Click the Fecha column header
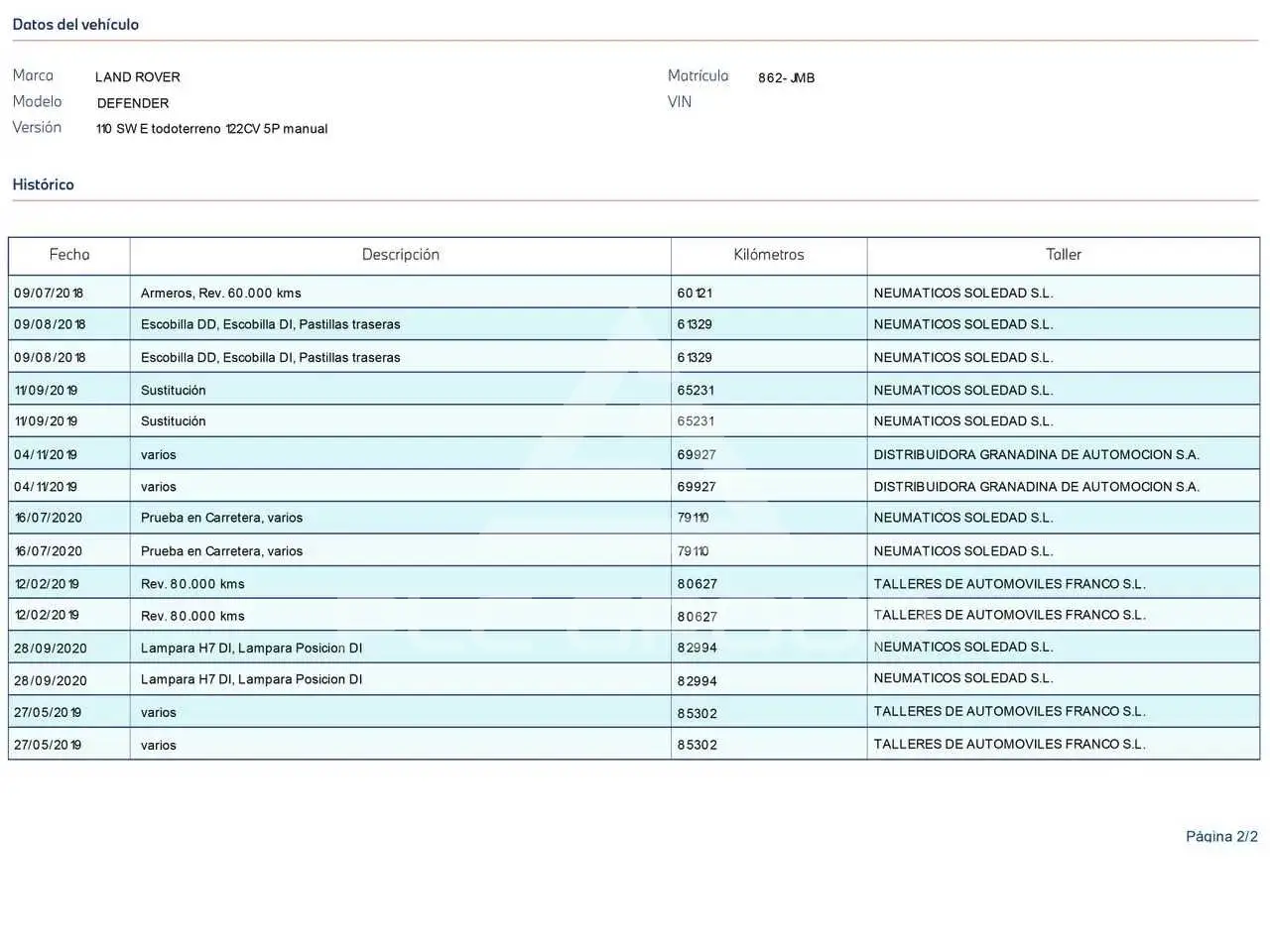1270x952 pixels. (x=69, y=255)
